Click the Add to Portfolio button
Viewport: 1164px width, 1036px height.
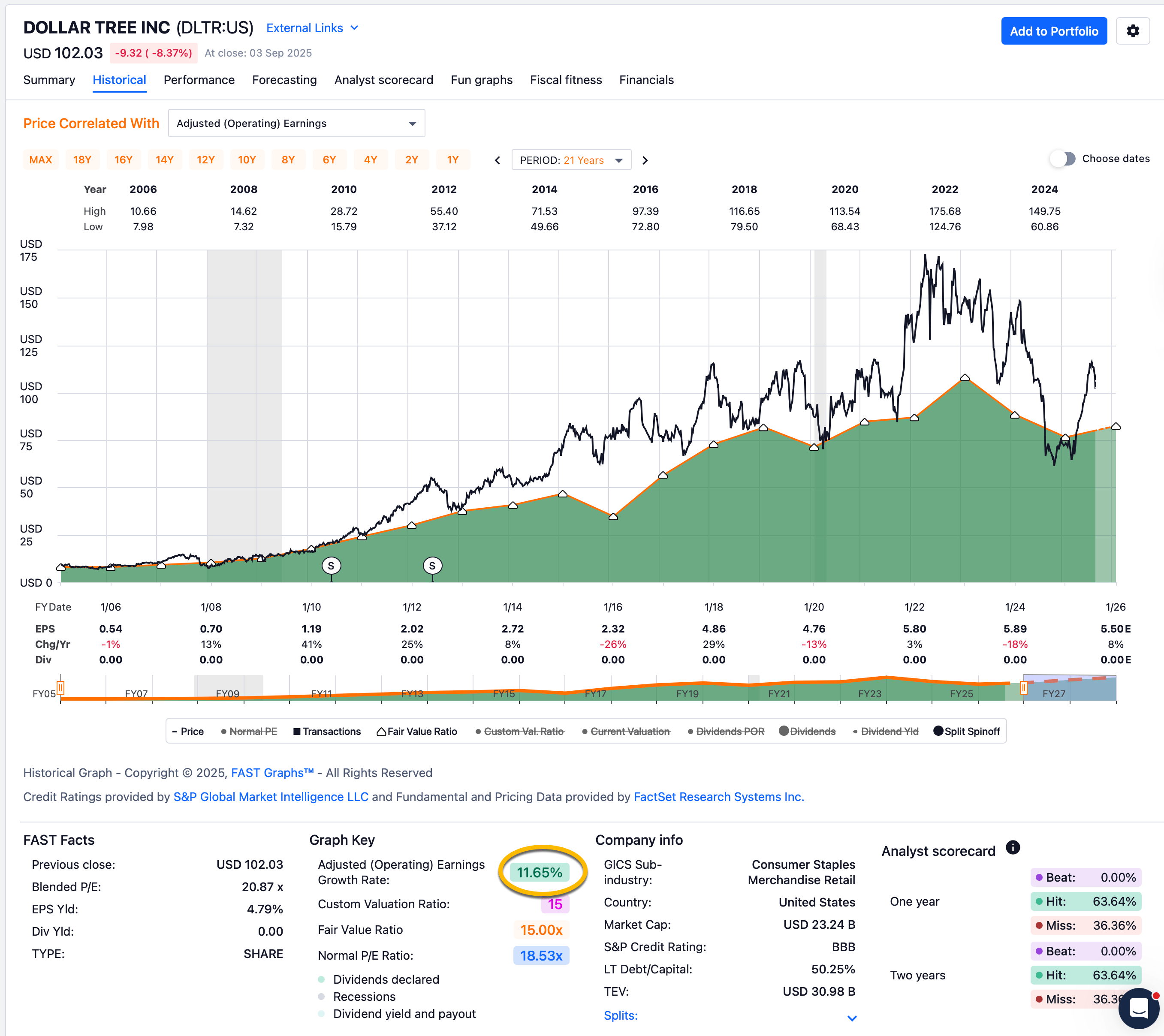tap(1054, 31)
